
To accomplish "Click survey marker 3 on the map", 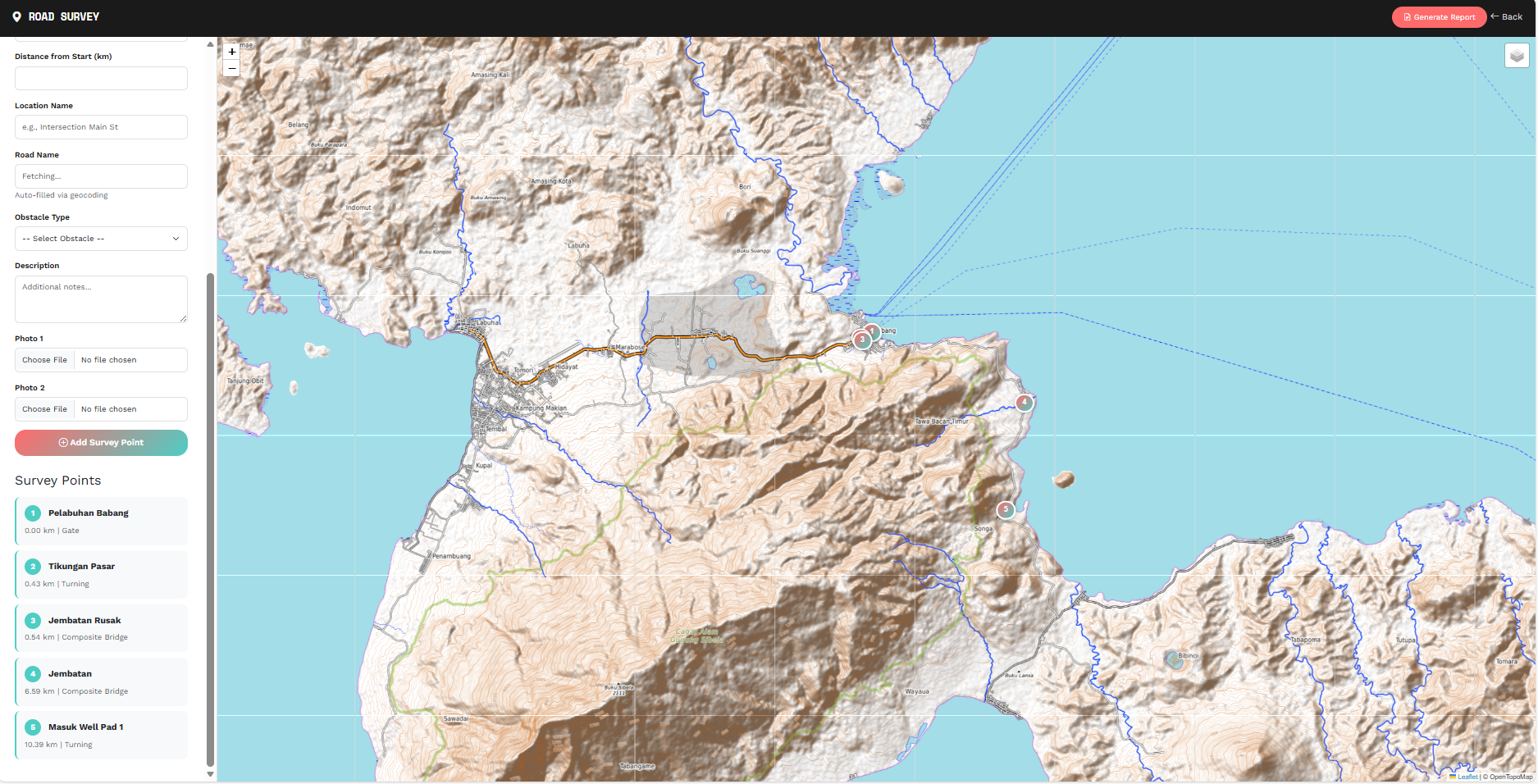I will (x=862, y=340).
